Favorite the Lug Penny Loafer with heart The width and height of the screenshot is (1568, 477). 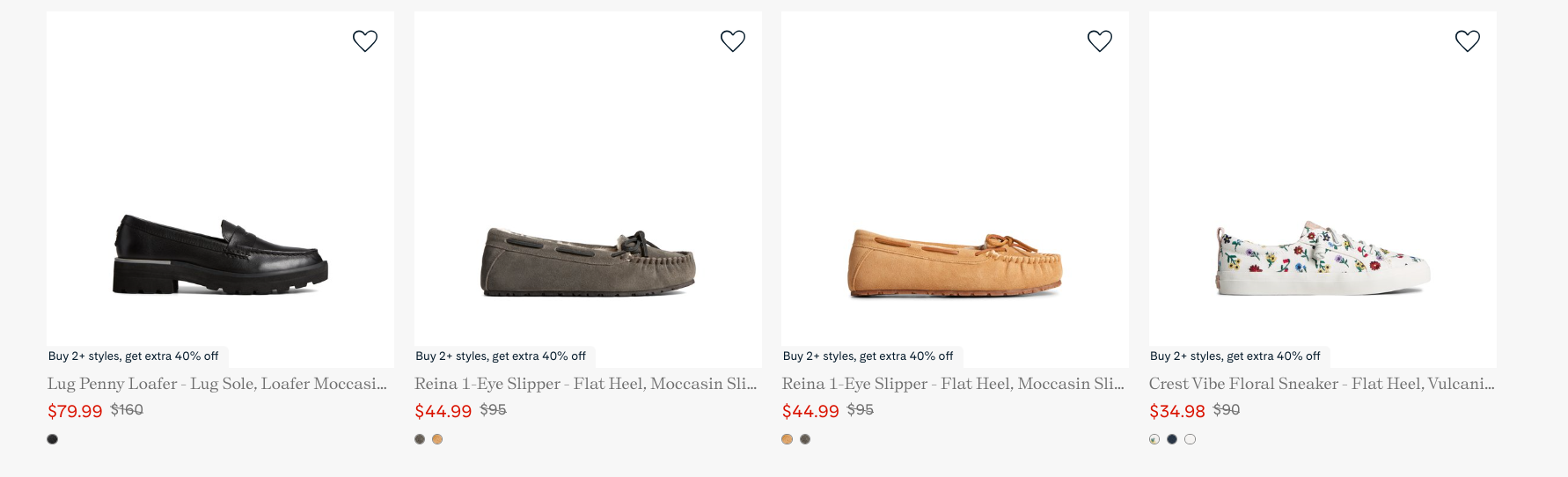365,41
